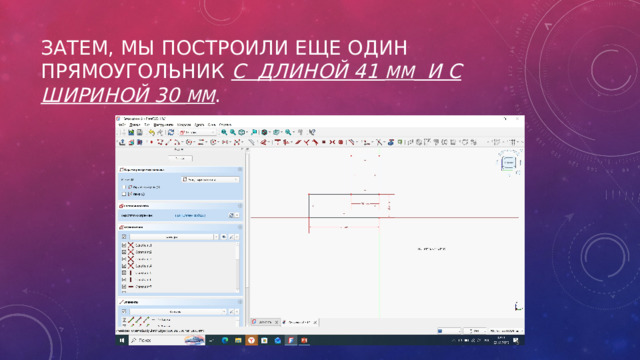Toggle the lower checkbox in solver messages panel
The image size is (640, 360).
(124, 194)
